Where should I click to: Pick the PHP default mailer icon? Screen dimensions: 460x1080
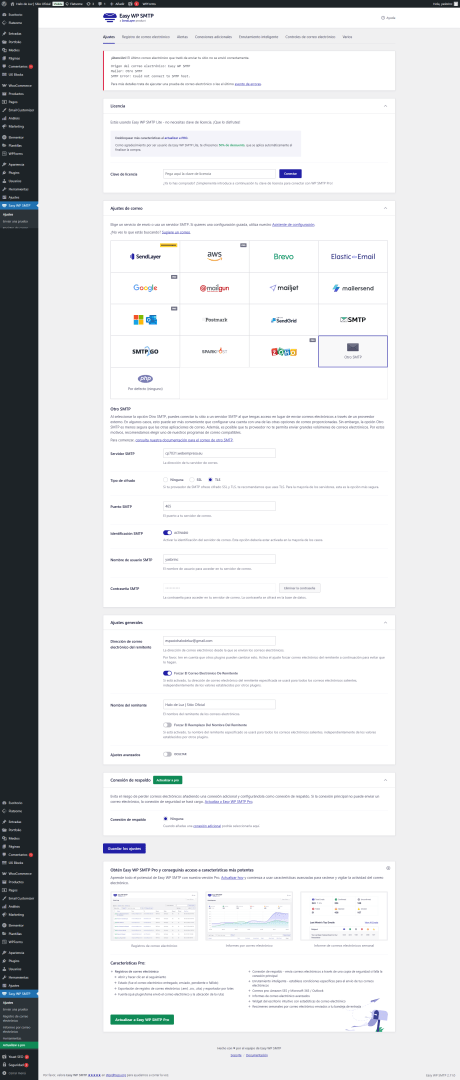tap(145, 379)
